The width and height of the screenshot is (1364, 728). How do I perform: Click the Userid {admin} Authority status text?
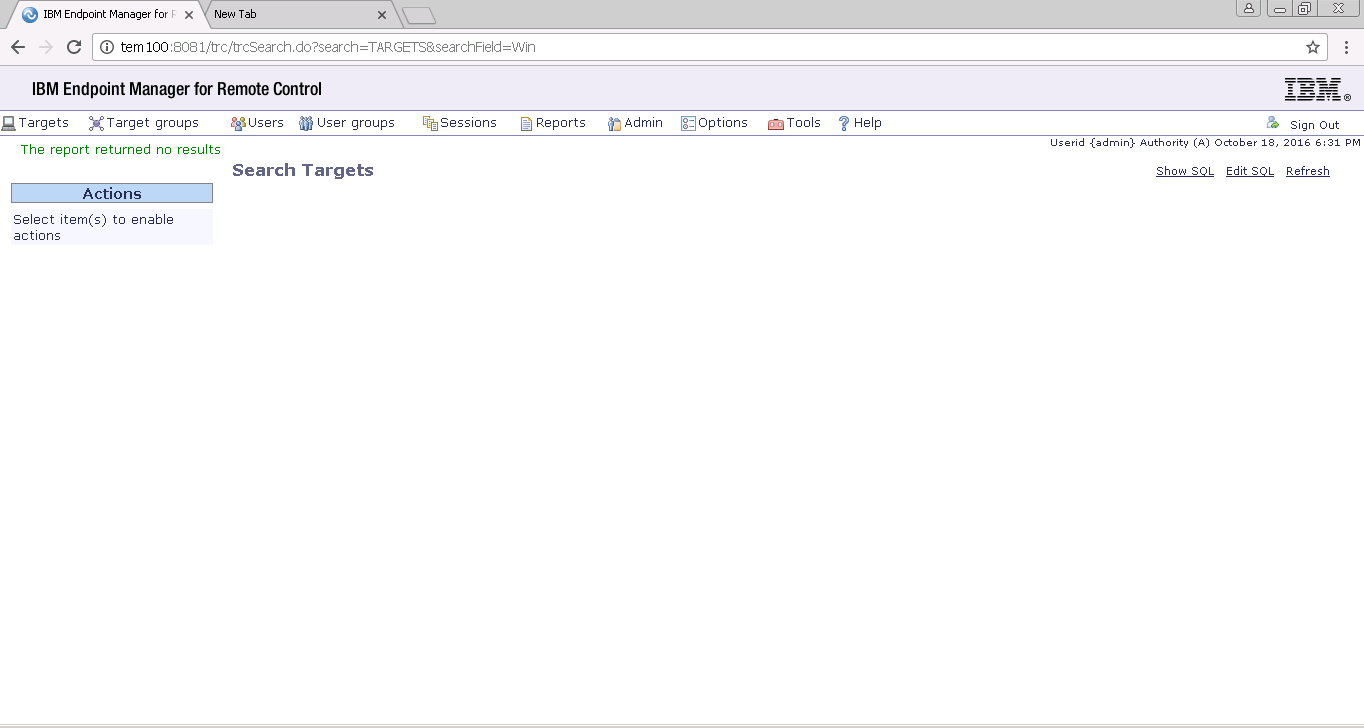pyautogui.click(x=1205, y=143)
